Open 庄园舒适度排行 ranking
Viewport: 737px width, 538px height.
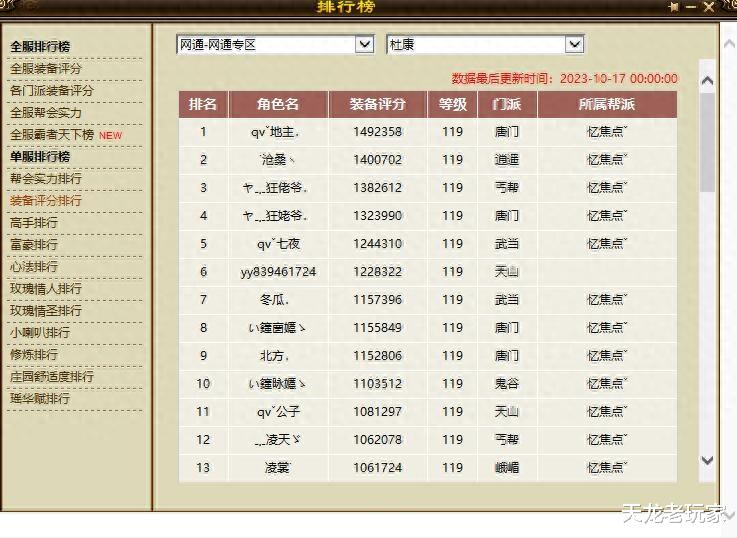click(x=52, y=376)
